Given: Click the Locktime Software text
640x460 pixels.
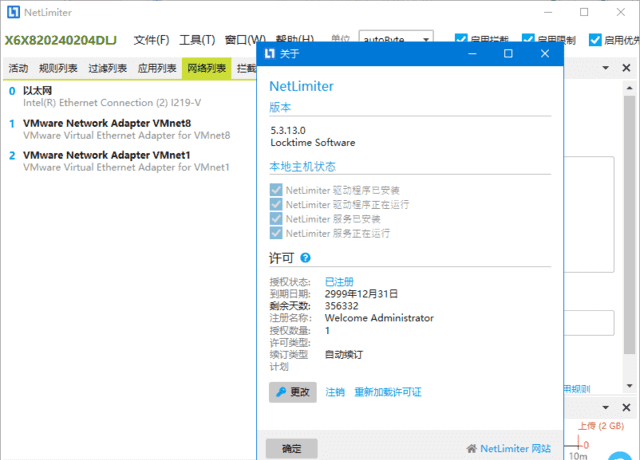Looking at the screenshot, I should [x=313, y=142].
